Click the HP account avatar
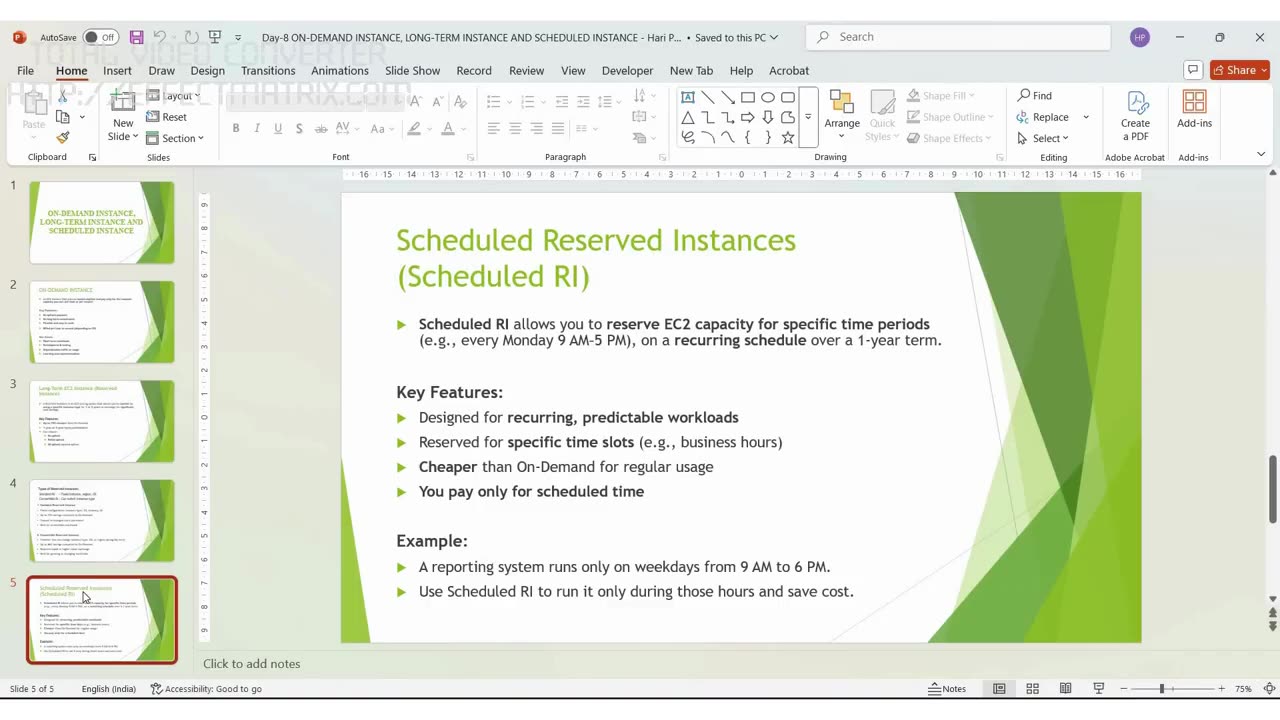Viewport: 1280px width, 720px height. click(x=1140, y=37)
